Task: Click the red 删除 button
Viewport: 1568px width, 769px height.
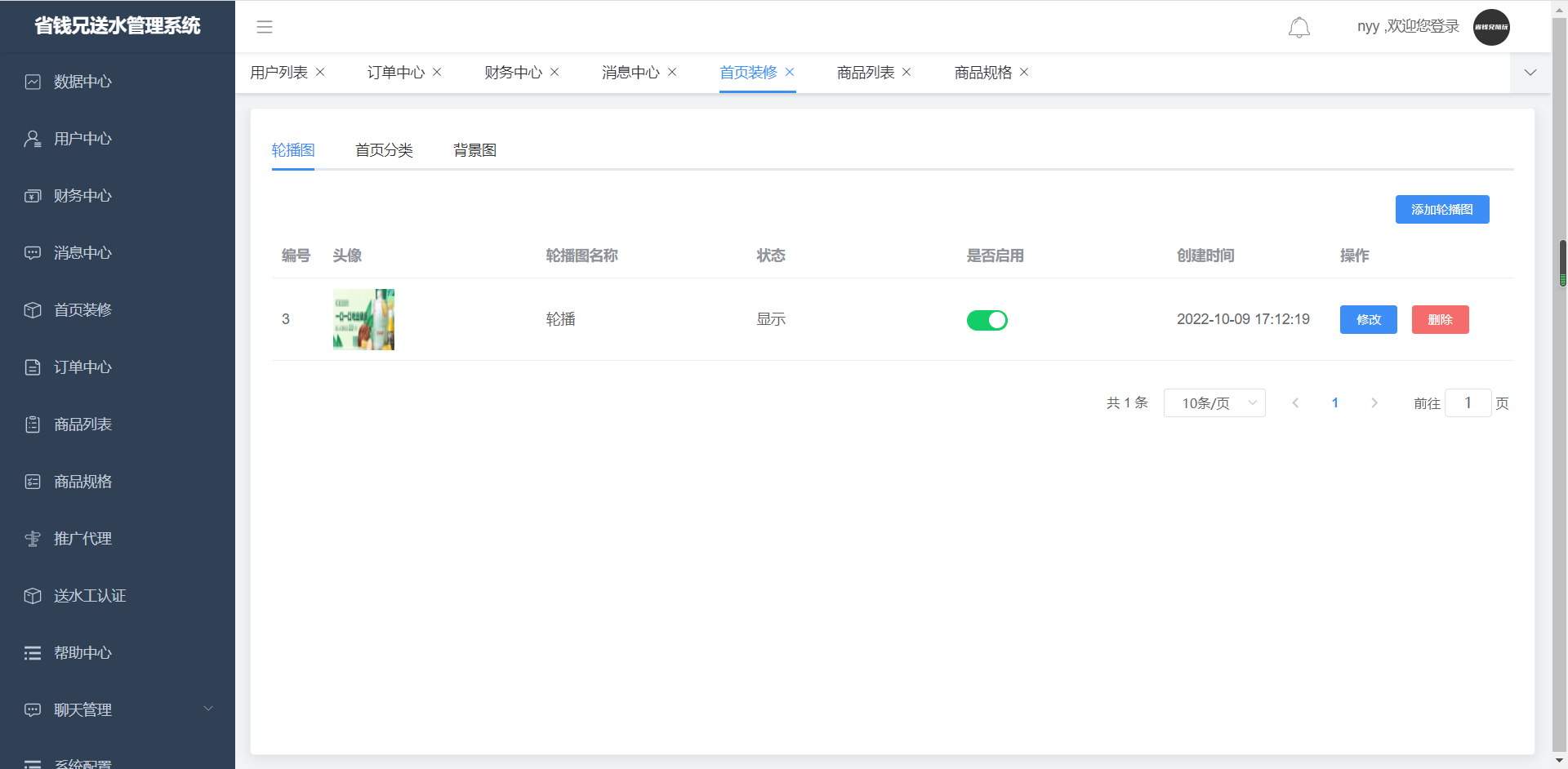Action: [x=1440, y=320]
